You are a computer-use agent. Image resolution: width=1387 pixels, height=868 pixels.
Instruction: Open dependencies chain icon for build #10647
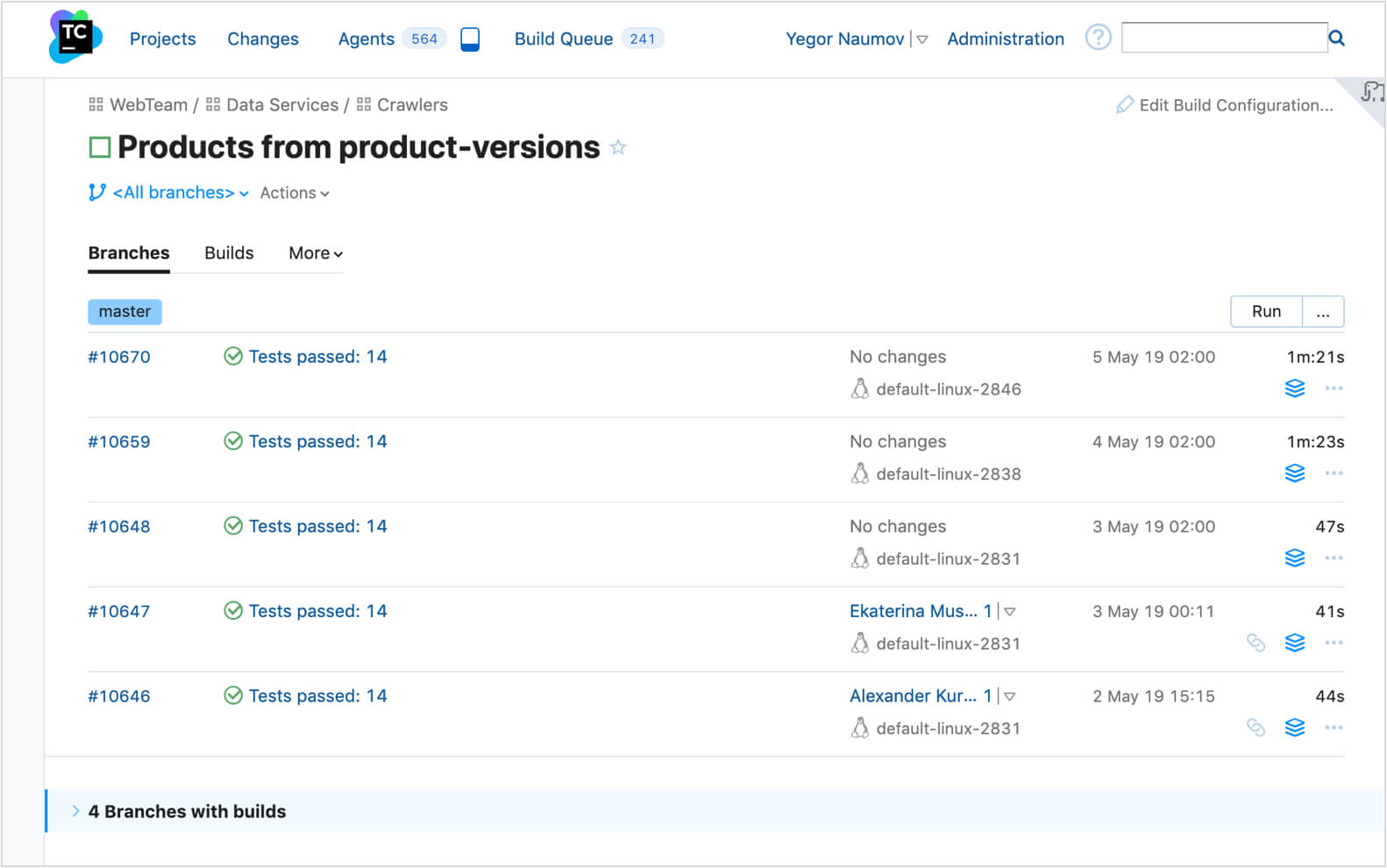tap(1255, 644)
